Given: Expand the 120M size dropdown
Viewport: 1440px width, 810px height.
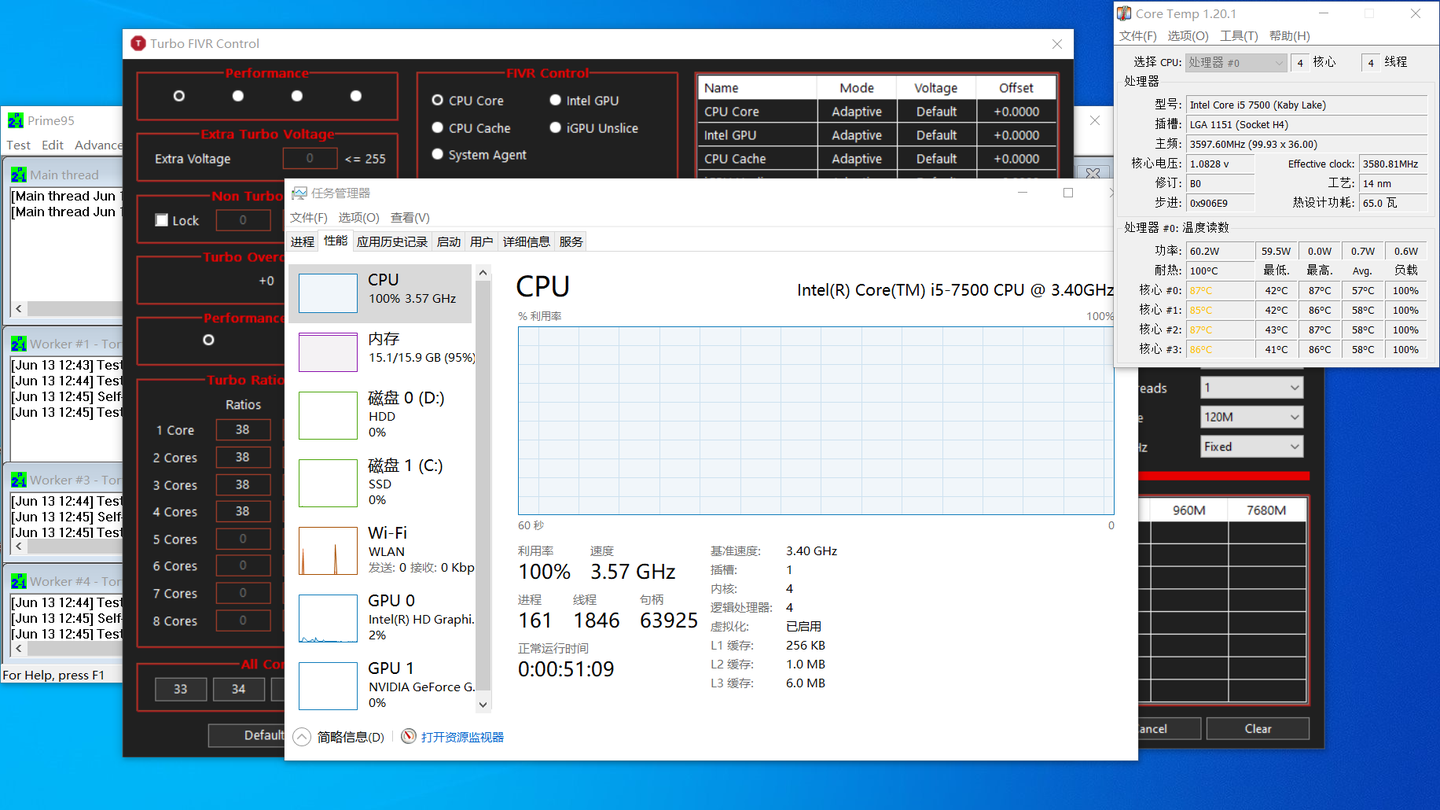Looking at the screenshot, I should coord(1252,417).
